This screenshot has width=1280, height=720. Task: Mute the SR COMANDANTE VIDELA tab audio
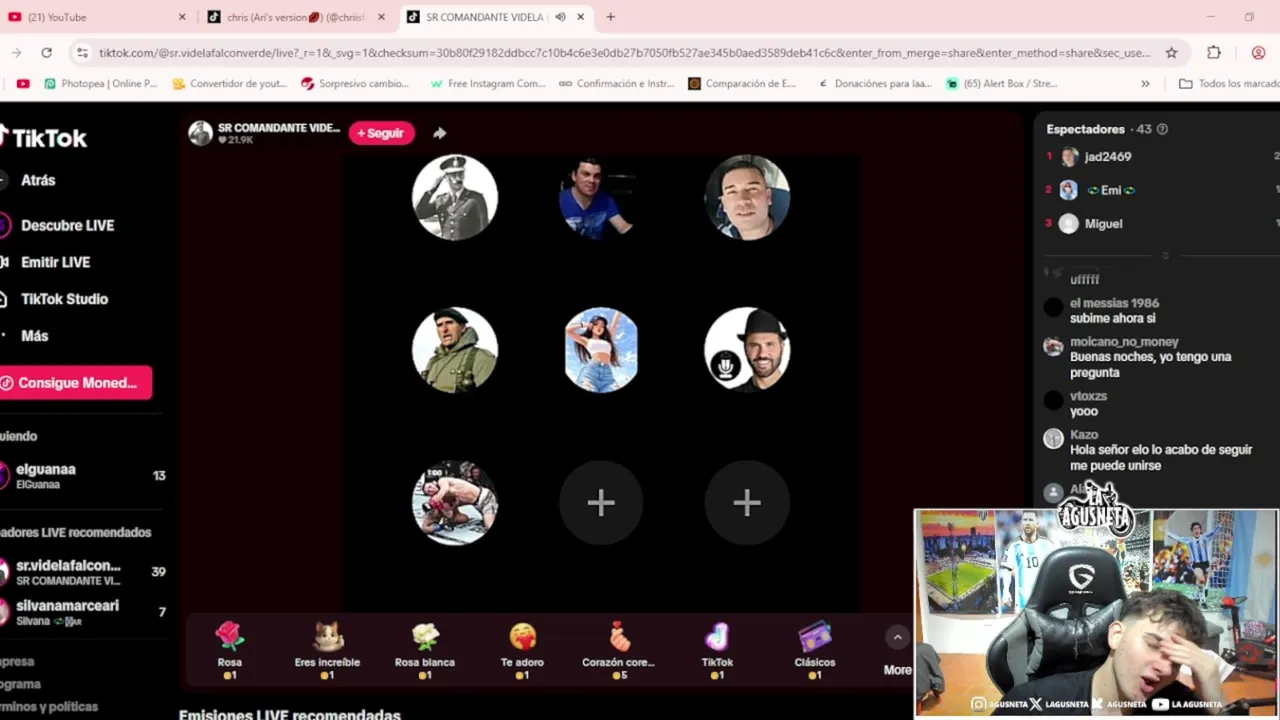560,17
